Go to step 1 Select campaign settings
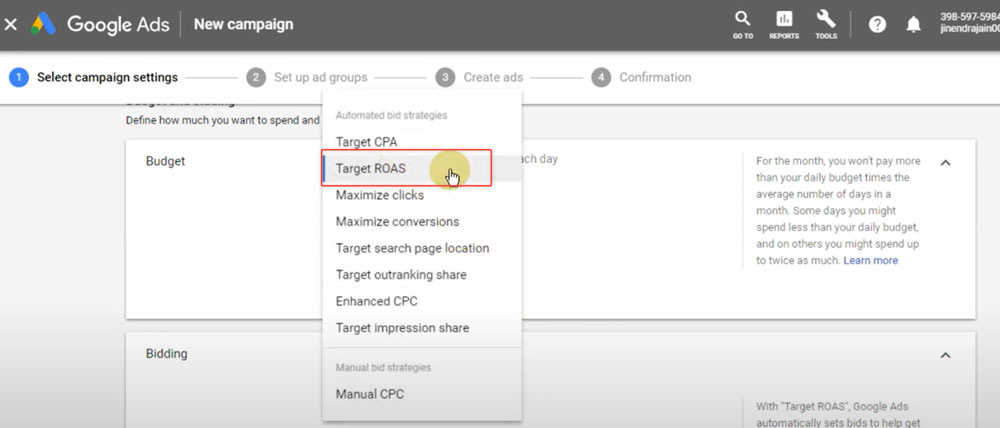Viewport: 1000px width, 428px height. coord(94,77)
